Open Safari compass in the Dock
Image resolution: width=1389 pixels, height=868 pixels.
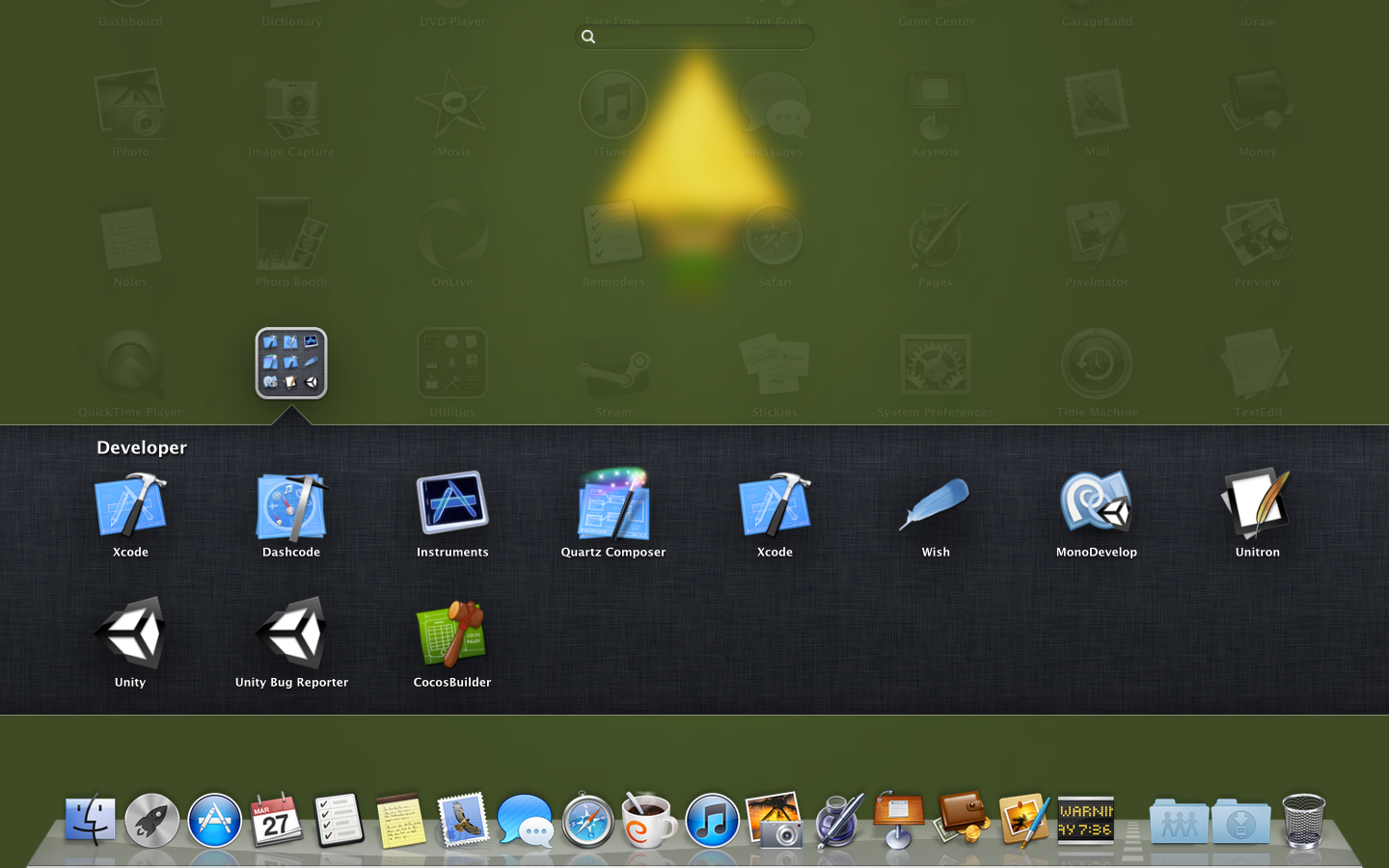[587, 821]
